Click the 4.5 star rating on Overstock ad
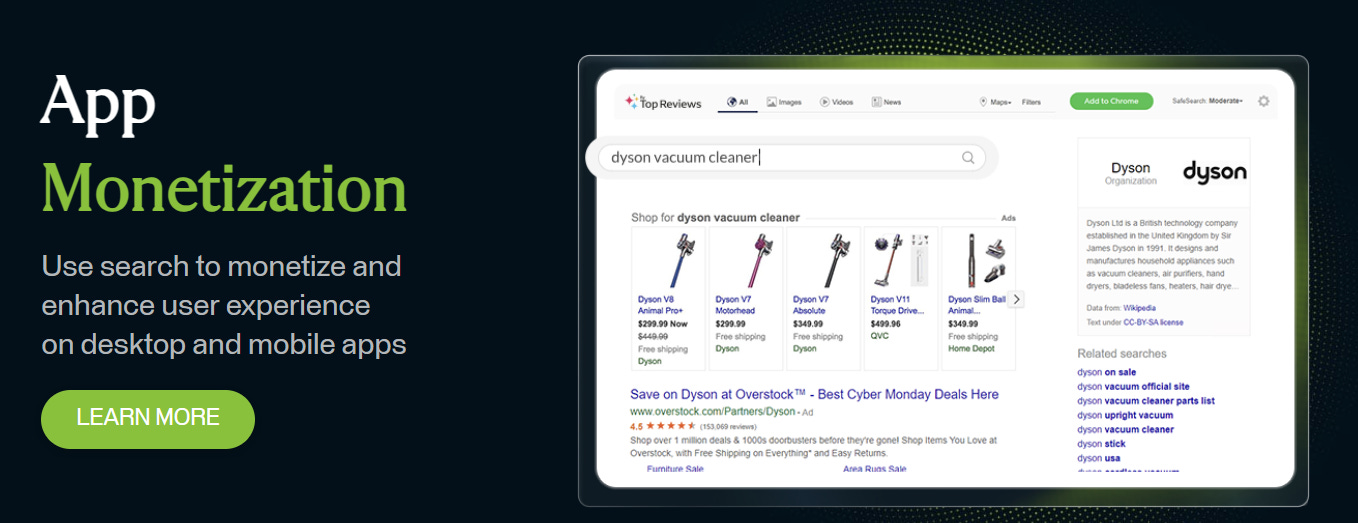This screenshot has width=1358, height=523. 663,425
